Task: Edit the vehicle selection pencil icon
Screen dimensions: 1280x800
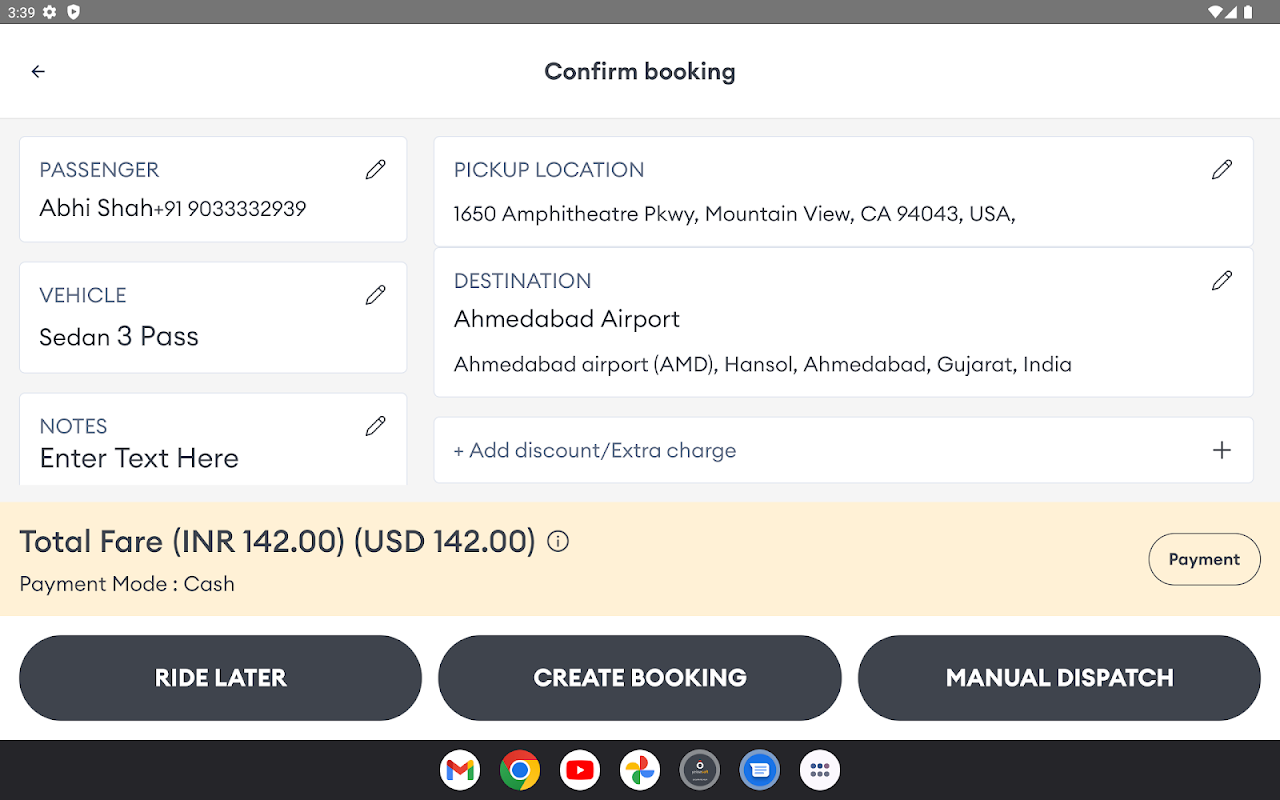Action: [x=375, y=295]
